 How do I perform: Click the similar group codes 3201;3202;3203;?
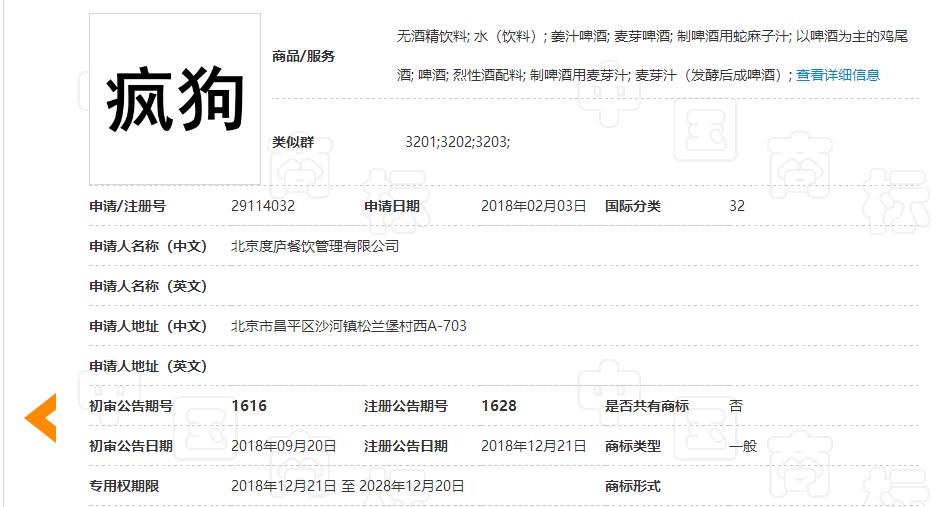pyautogui.click(x=457, y=142)
